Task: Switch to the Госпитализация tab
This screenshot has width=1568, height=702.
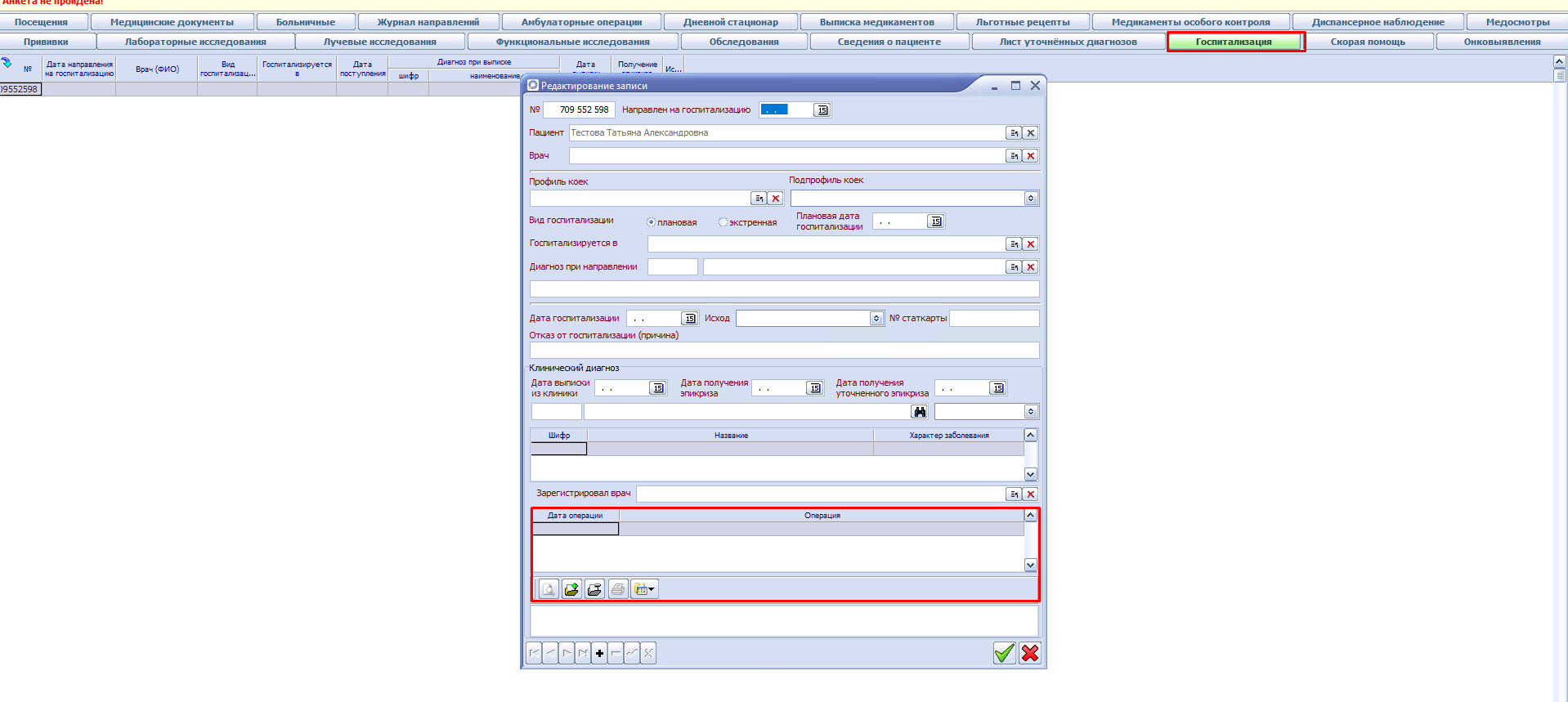Action: pyautogui.click(x=1234, y=42)
